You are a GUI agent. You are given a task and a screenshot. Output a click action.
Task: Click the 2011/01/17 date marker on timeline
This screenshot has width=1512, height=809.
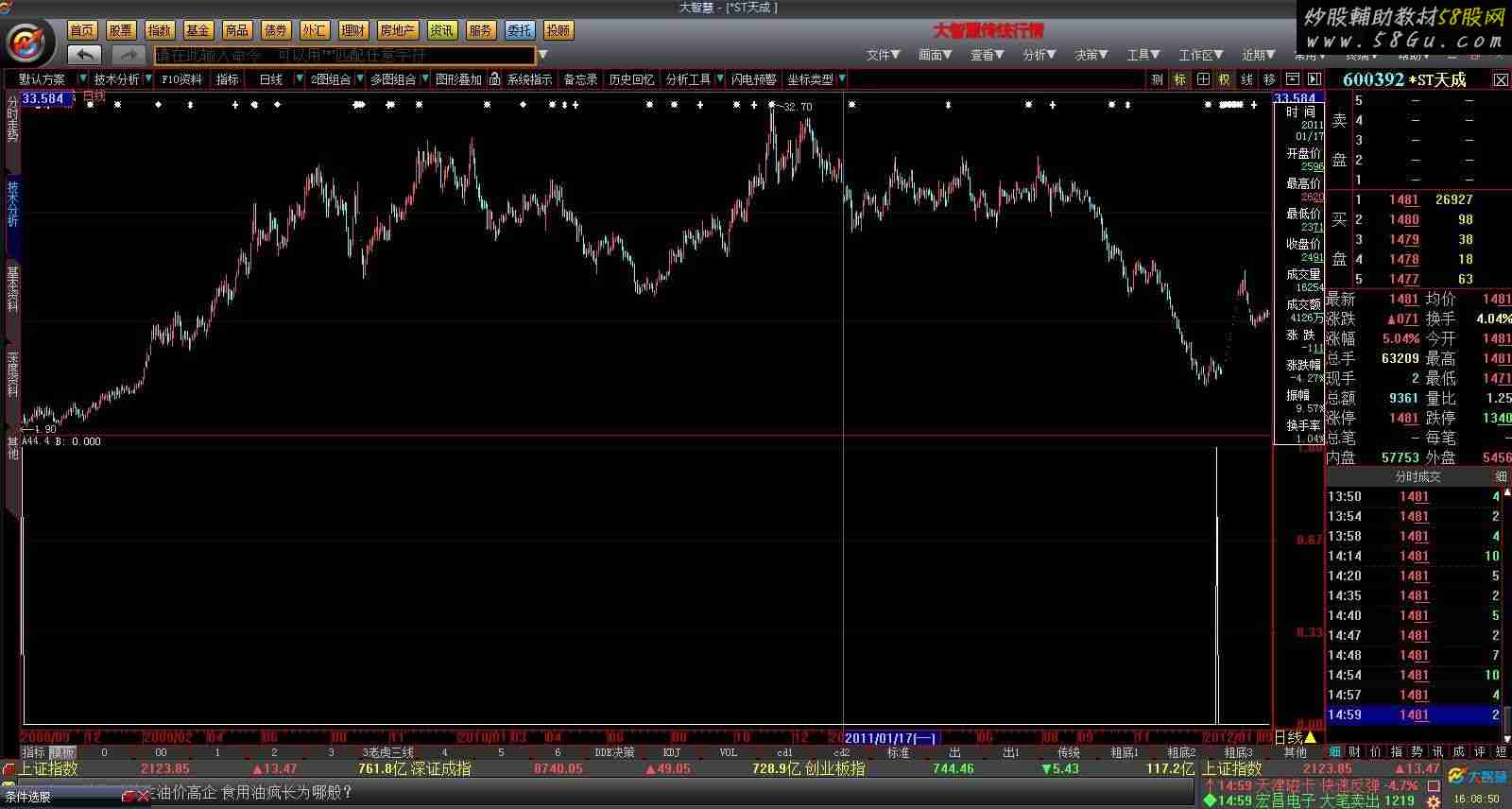(891, 738)
